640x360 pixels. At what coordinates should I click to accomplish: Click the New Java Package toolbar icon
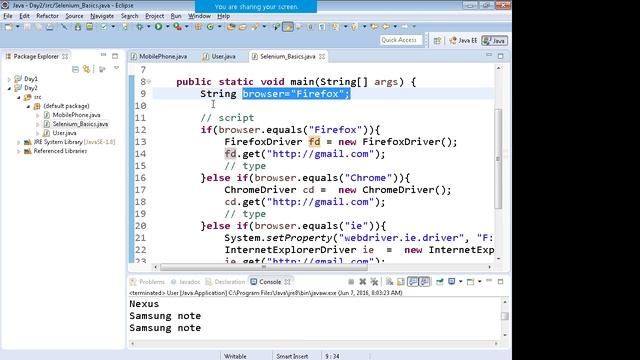198,27
